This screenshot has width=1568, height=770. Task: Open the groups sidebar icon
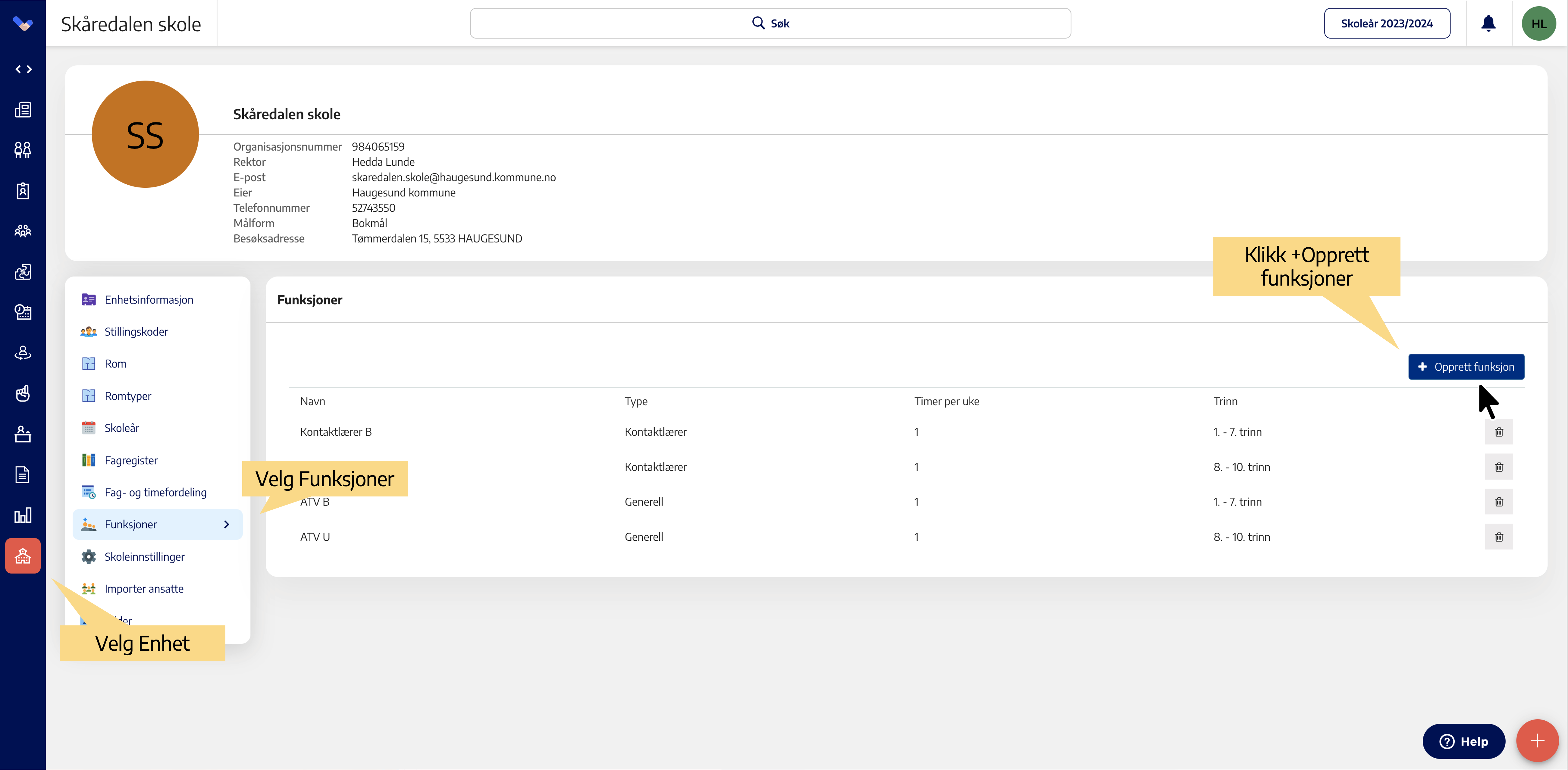point(23,231)
